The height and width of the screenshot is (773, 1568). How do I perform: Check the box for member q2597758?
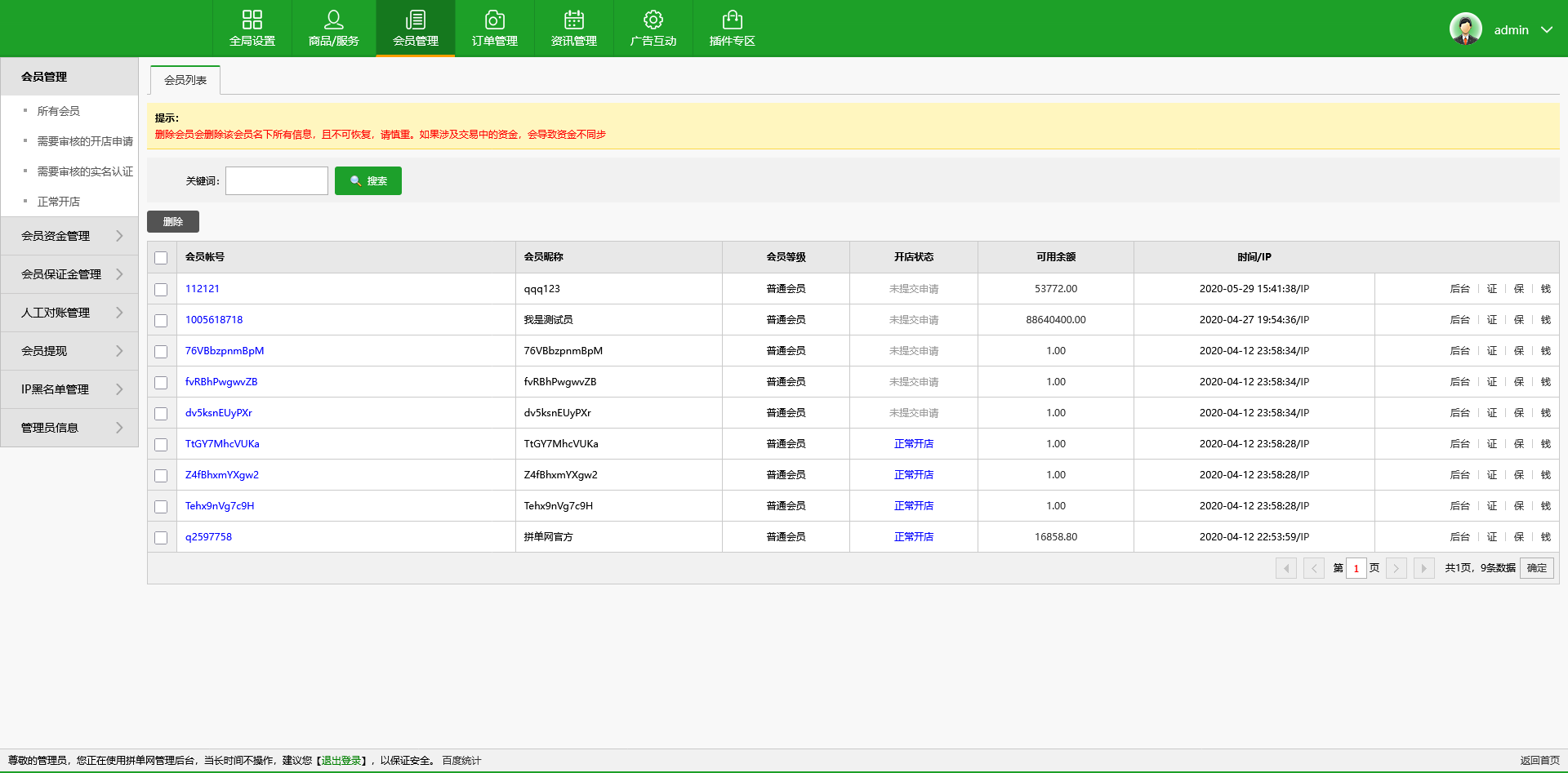click(x=161, y=538)
